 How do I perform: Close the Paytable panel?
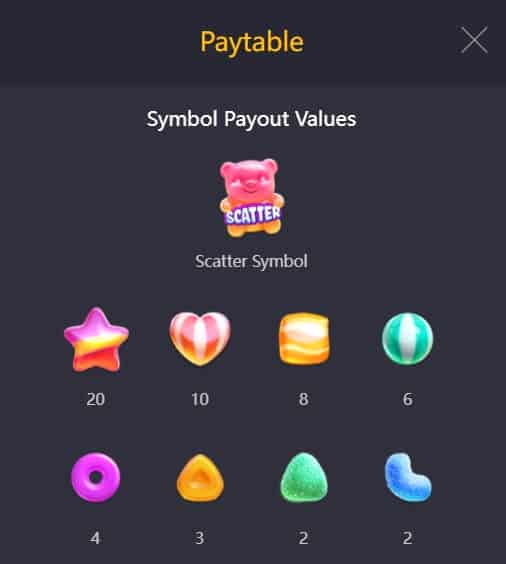tap(474, 40)
